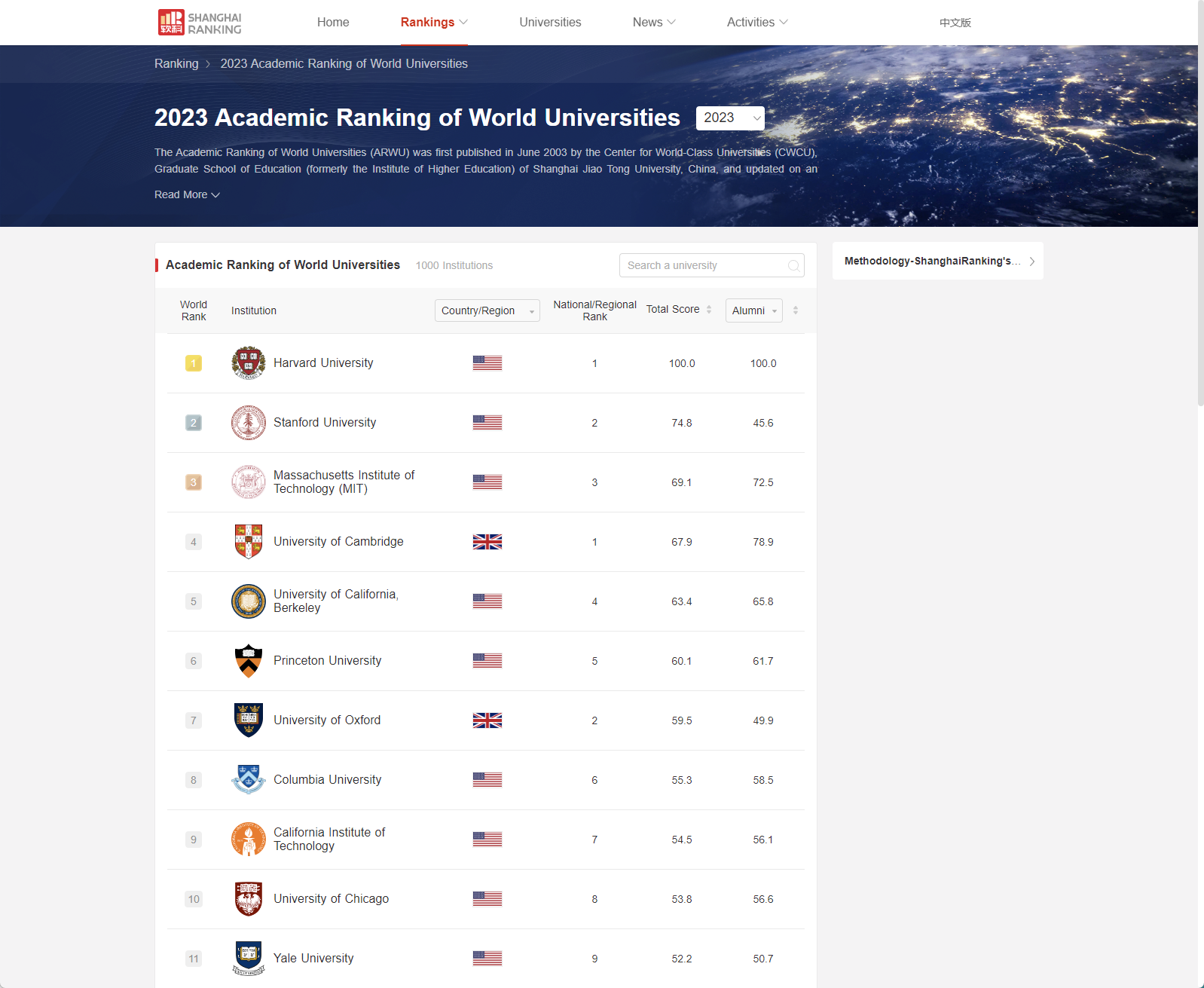Screen dimensions: 1204x988
Task: Expand Read More description
Action: pyautogui.click(x=187, y=194)
